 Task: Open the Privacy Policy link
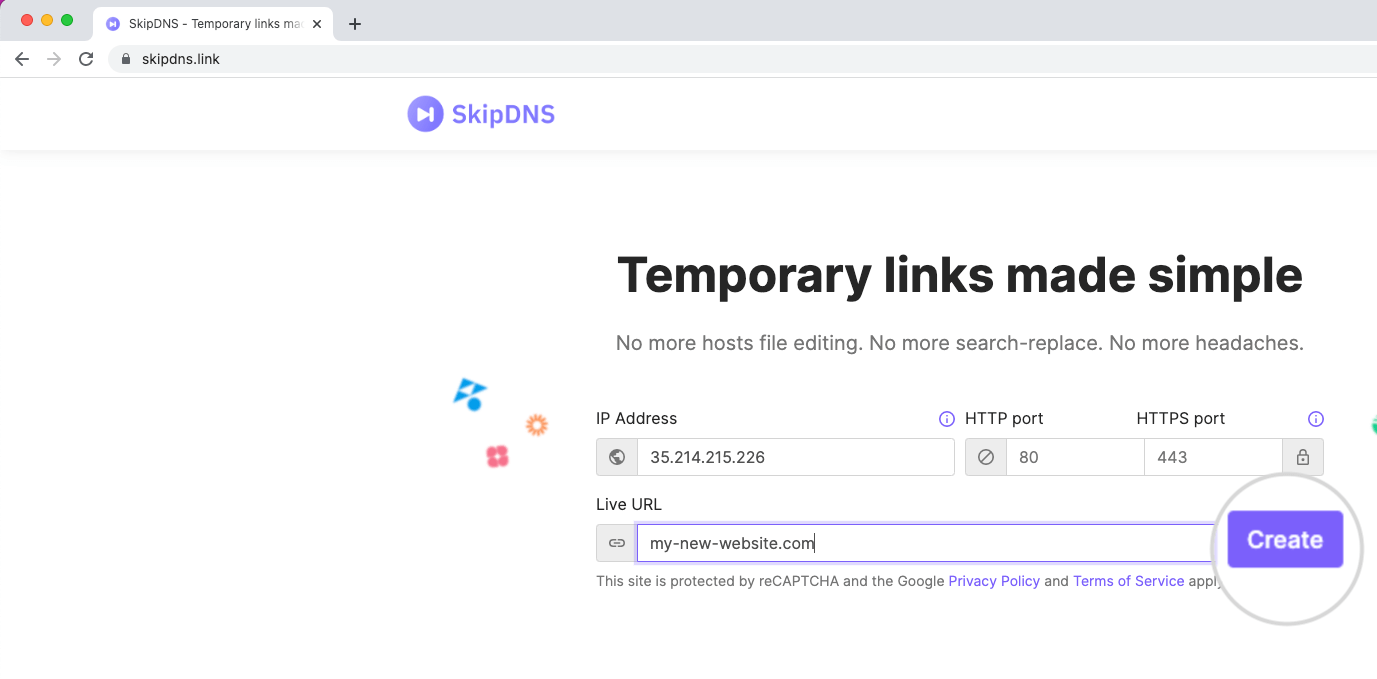(994, 581)
